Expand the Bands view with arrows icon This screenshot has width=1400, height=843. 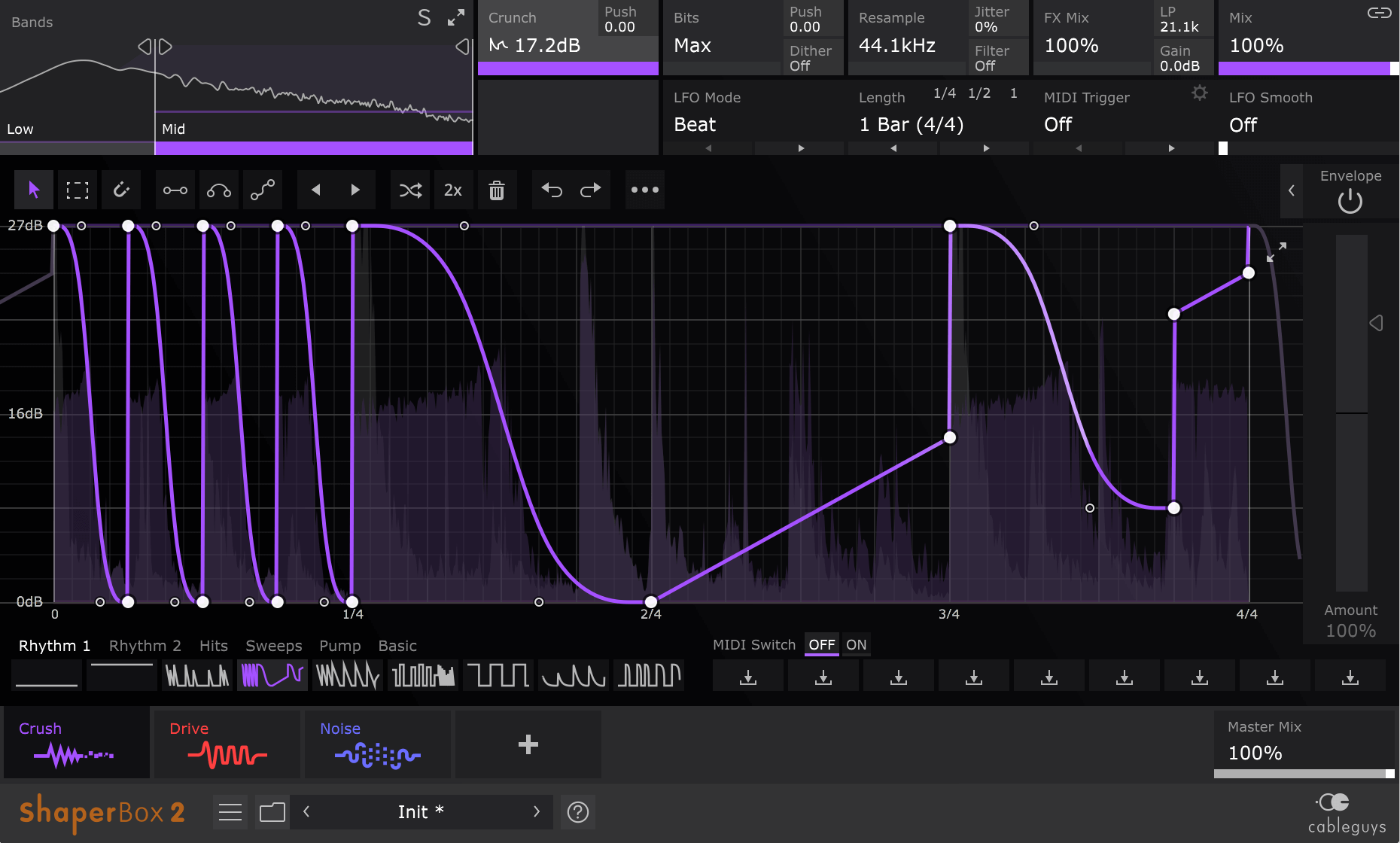click(456, 18)
